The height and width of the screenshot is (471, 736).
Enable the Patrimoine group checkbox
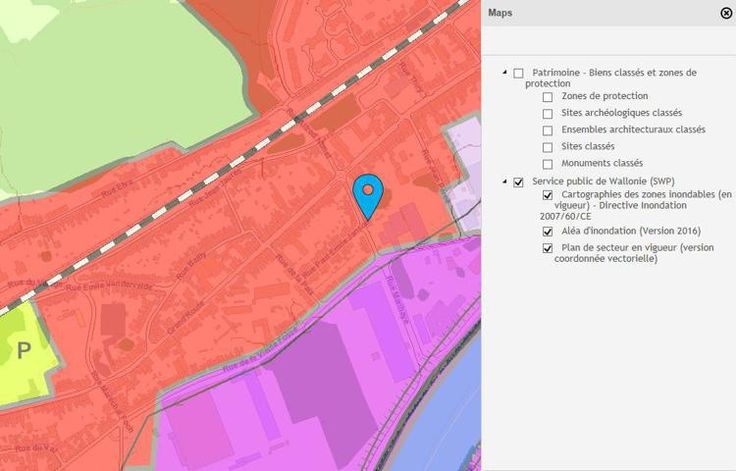click(x=518, y=73)
